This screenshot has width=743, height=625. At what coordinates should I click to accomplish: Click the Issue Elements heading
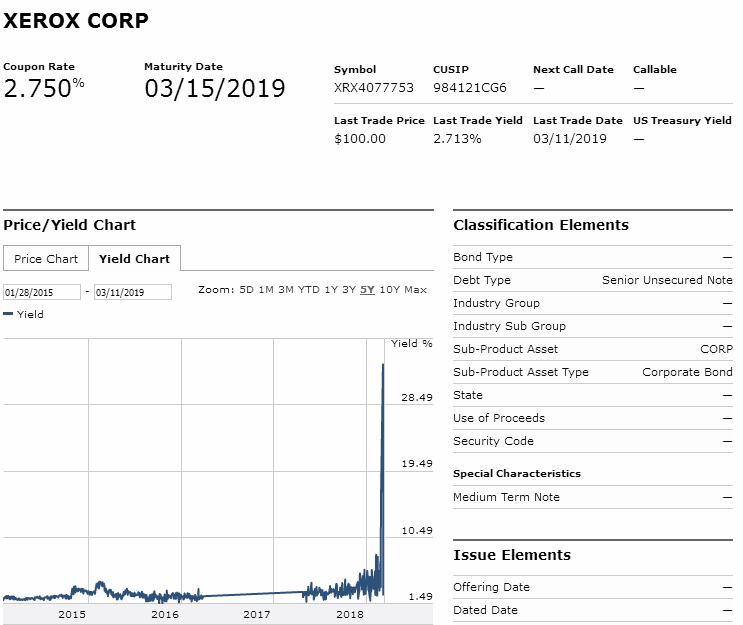tap(512, 555)
